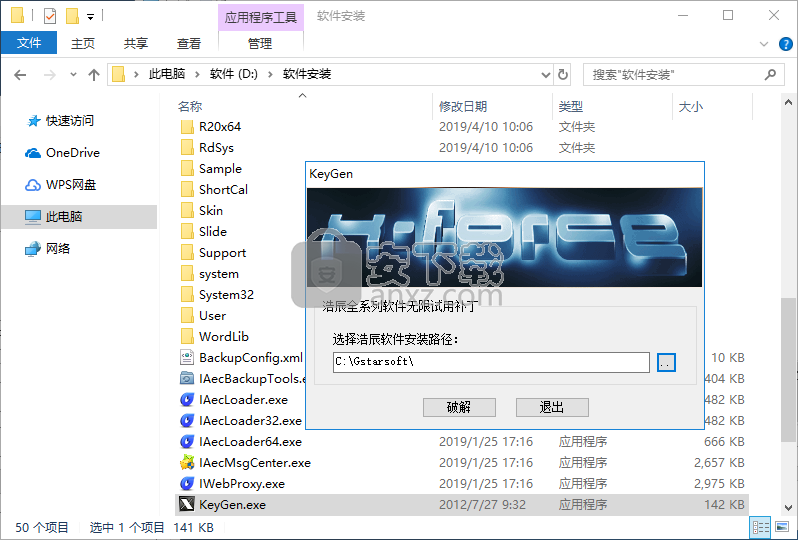The image size is (798, 540).
Task: Open 快速访问 in the navigation pane
Action: click(x=70, y=121)
